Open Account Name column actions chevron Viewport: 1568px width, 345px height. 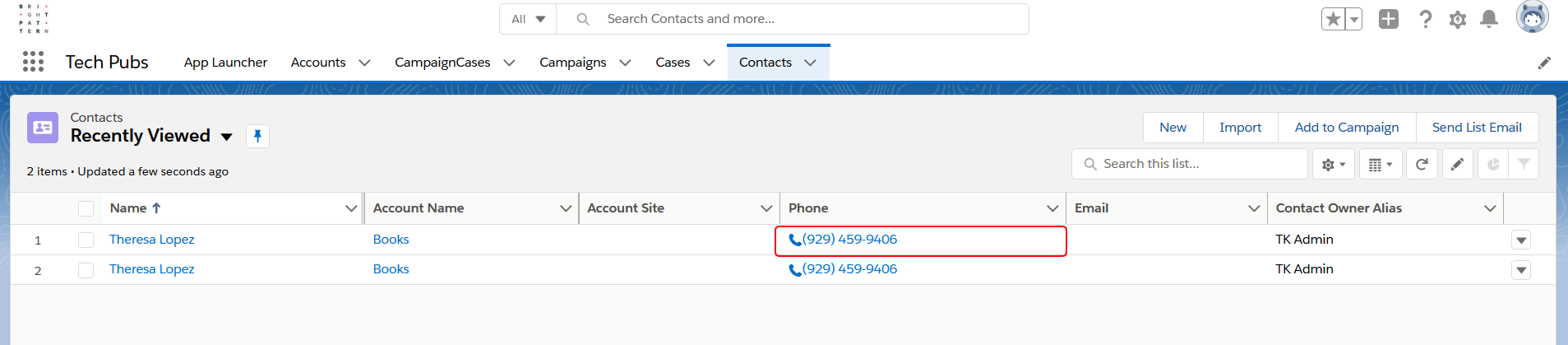(566, 208)
